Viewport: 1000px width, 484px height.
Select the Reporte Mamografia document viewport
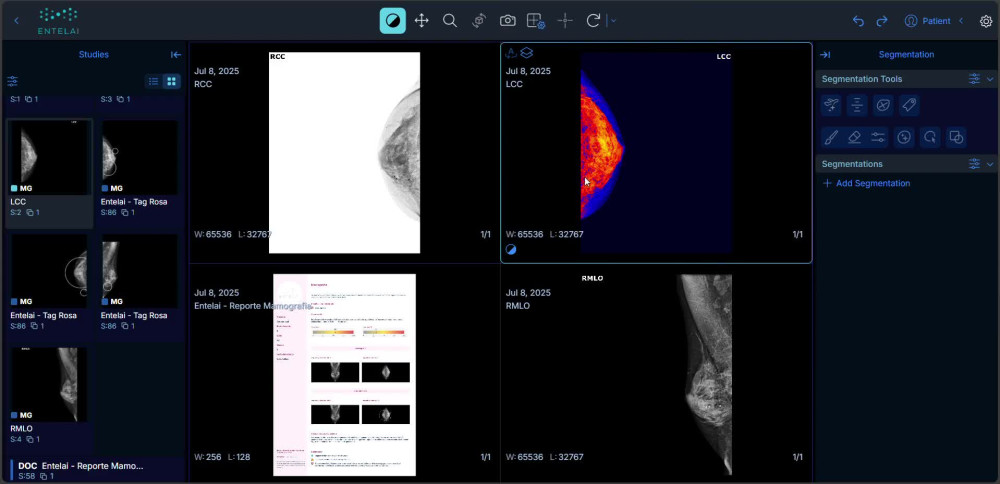pos(344,375)
